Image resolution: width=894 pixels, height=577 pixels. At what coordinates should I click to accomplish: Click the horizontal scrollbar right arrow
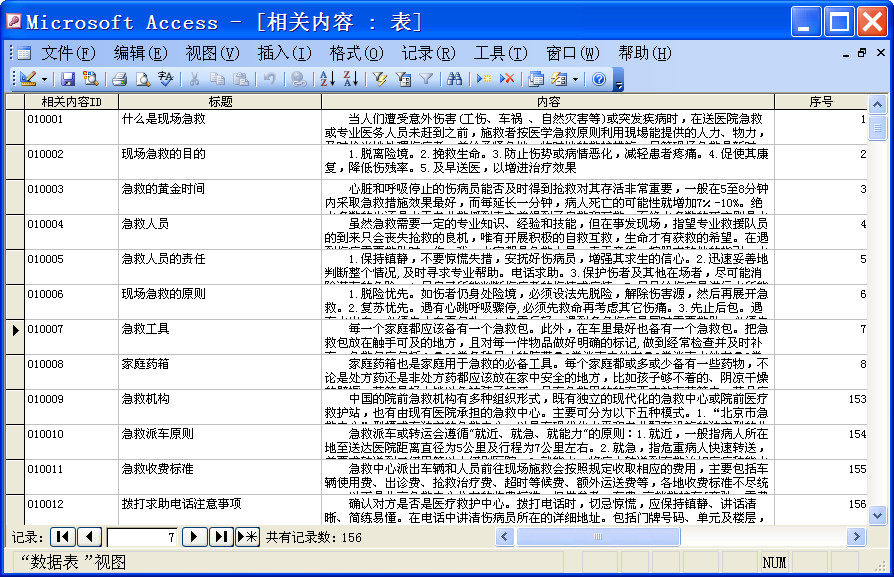(x=856, y=537)
